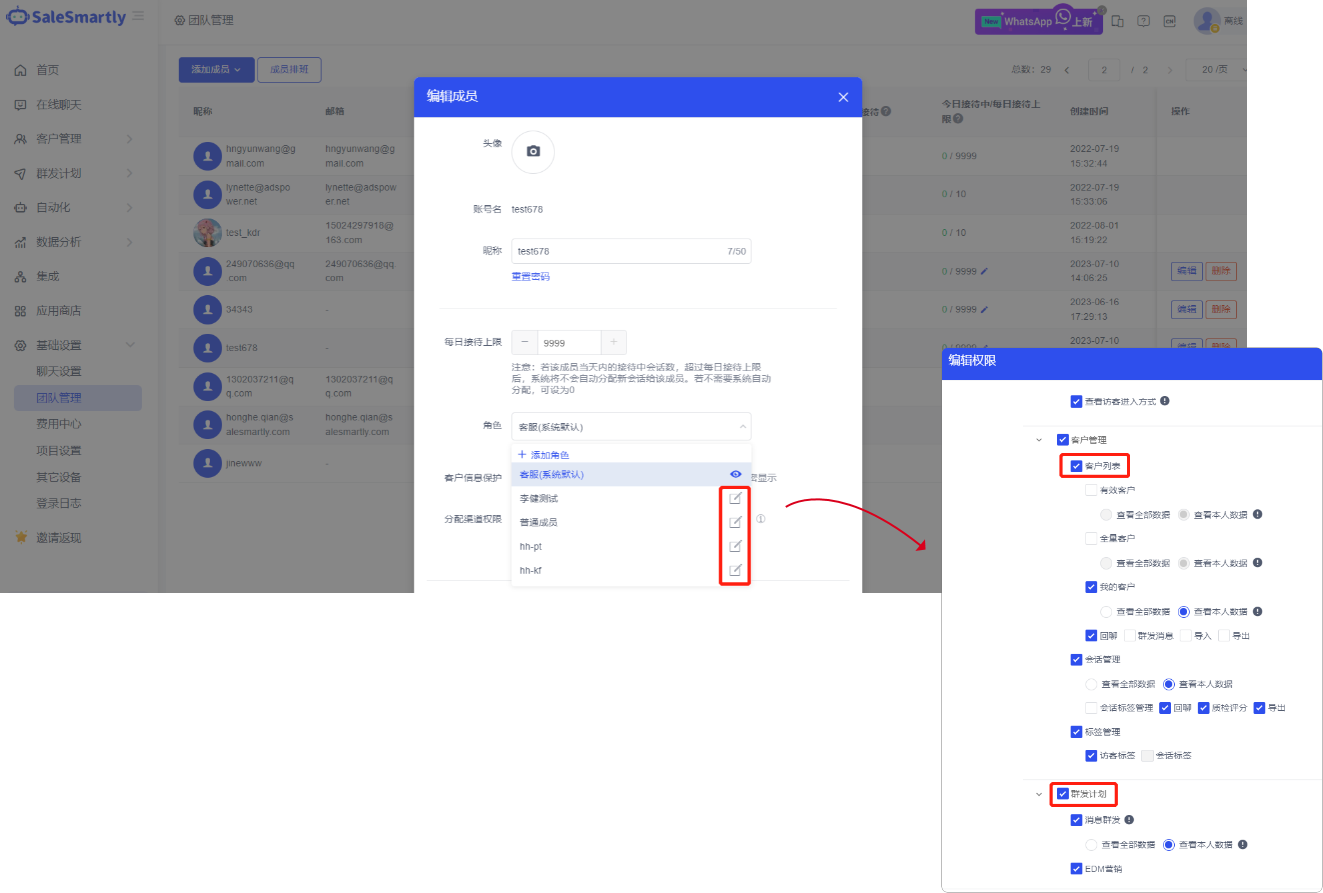Edit daily limit pencil in 34343 row

(984, 309)
